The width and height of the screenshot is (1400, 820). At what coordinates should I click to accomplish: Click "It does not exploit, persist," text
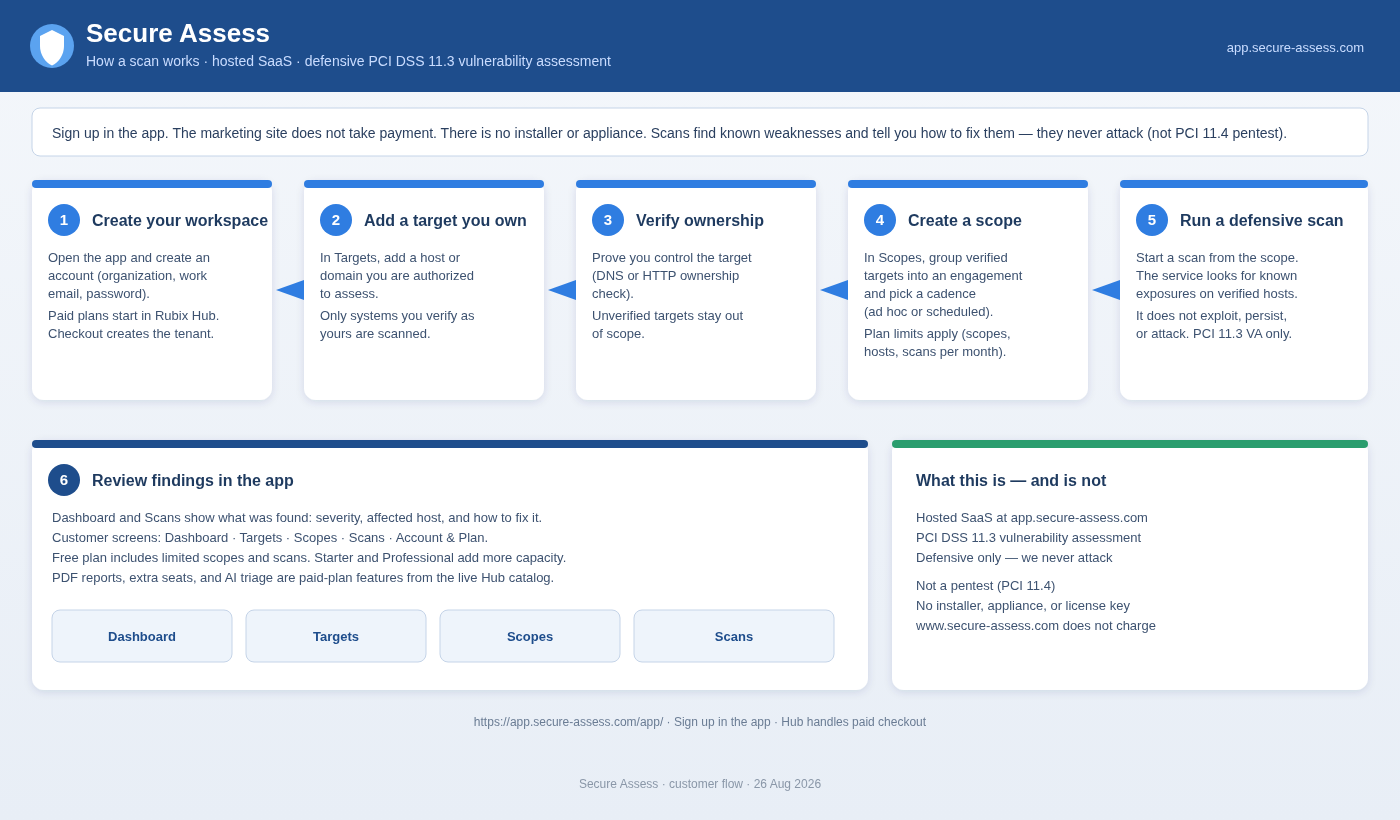click(1211, 316)
